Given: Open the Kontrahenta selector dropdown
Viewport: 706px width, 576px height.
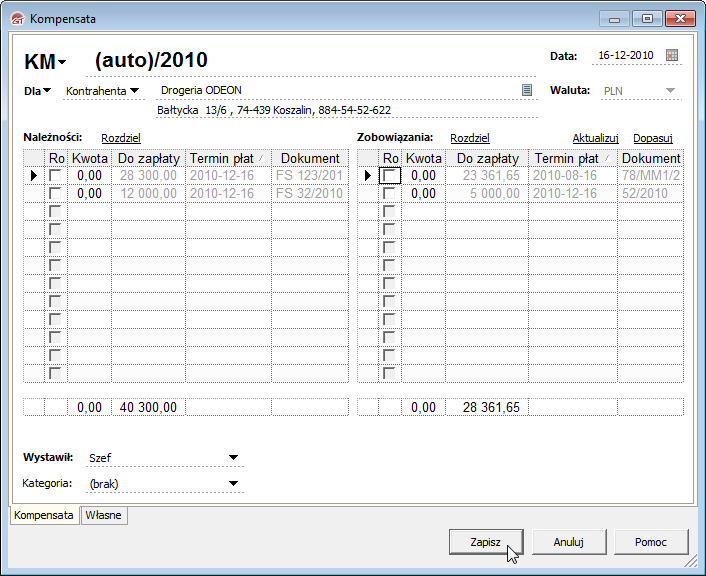Looking at the screenshot, I should 134,91.
